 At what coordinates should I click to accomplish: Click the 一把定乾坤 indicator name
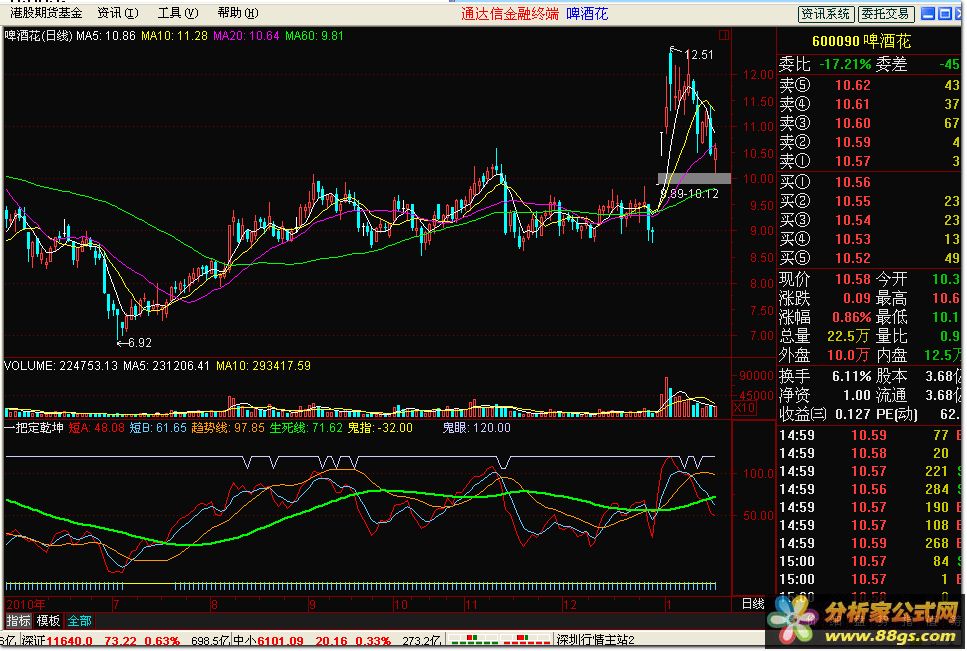34,428
